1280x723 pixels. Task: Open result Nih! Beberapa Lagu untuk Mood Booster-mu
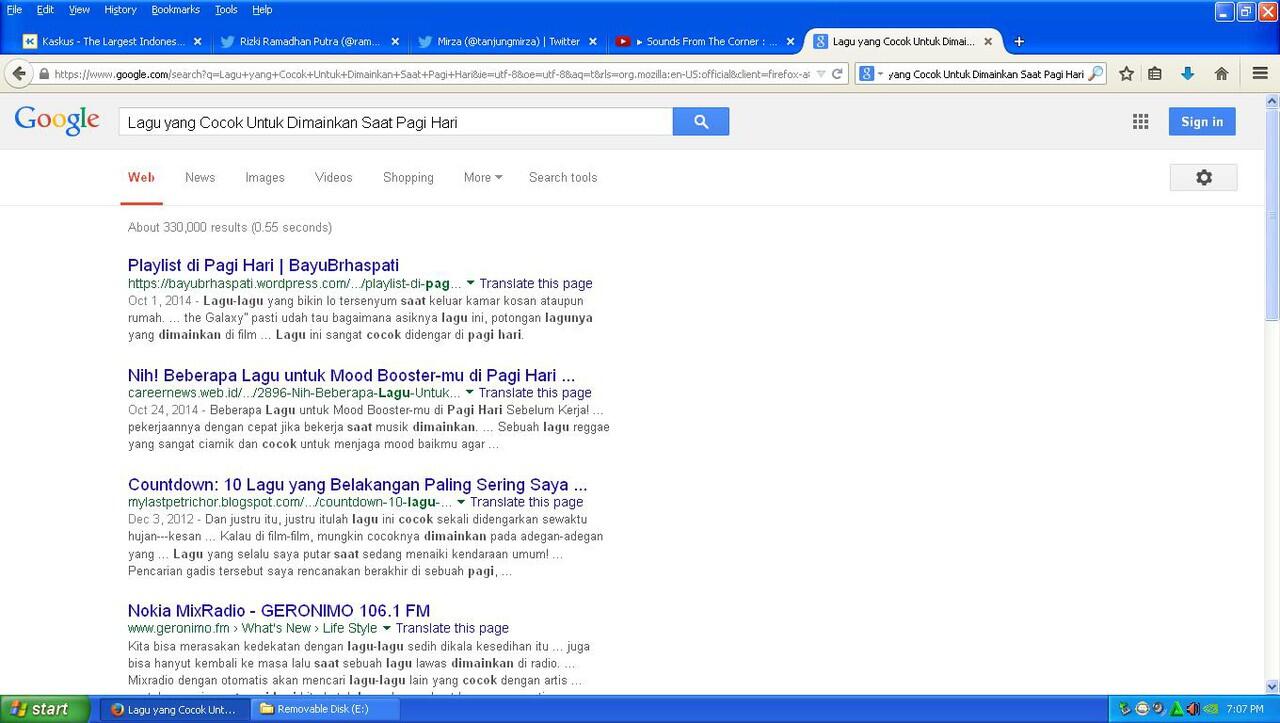351,375
